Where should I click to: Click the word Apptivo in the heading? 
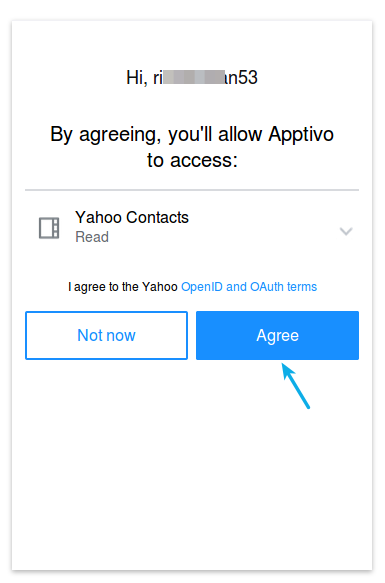coord(301,134)
